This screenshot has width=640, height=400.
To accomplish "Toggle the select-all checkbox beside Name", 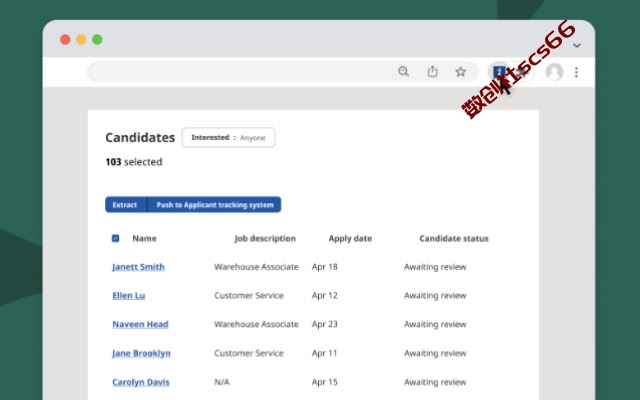I will 116,238.
